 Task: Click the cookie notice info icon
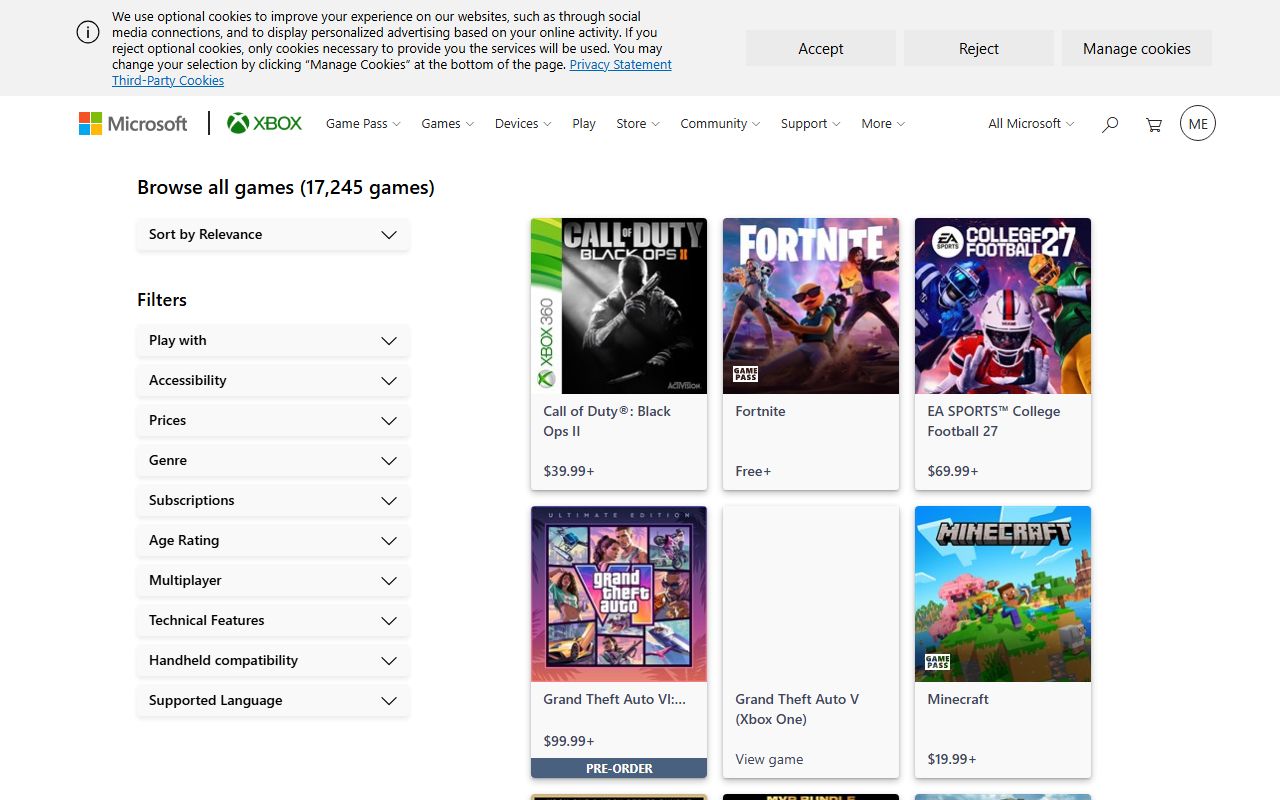(x=88, y=32)
